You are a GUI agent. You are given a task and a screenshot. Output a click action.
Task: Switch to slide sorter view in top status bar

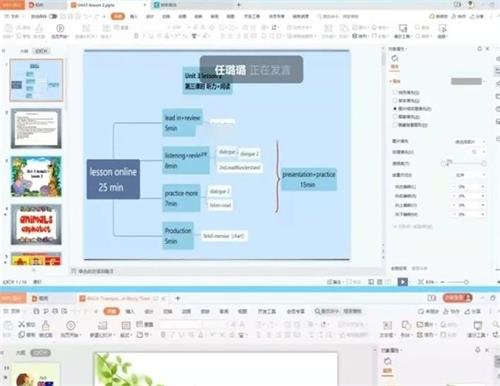coord(379,282)
